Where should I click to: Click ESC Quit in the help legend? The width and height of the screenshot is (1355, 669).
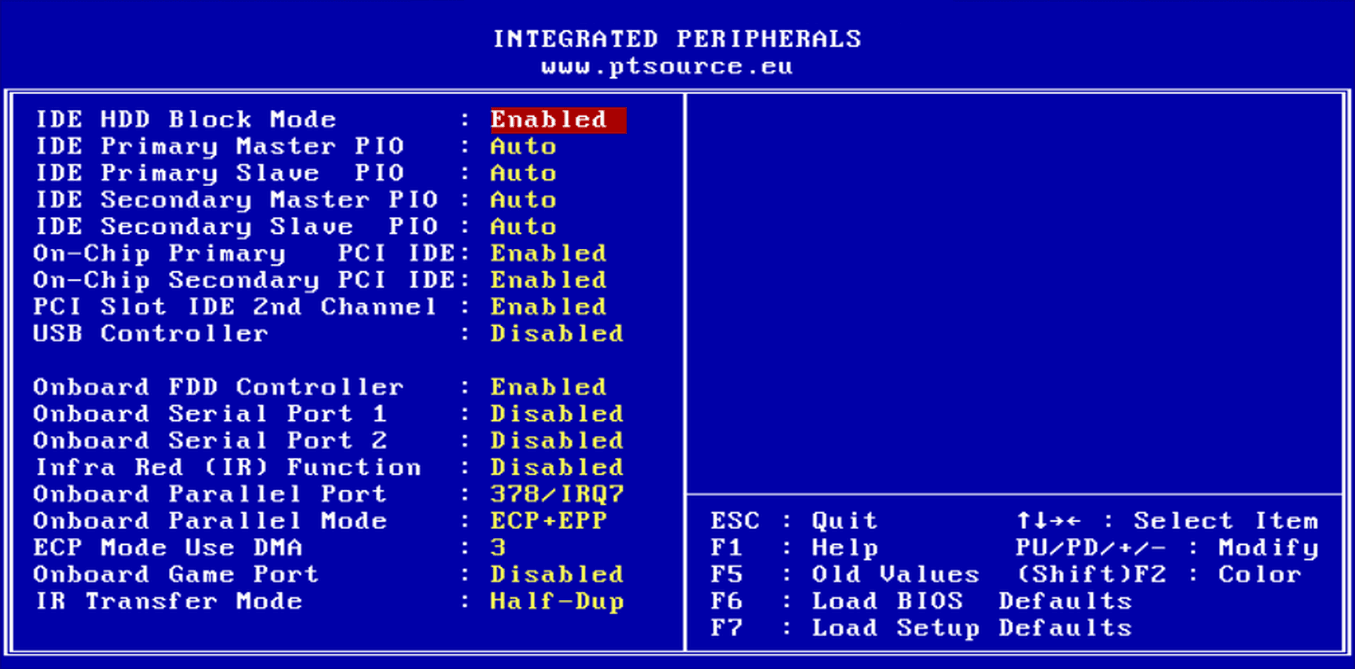(794, 522)
